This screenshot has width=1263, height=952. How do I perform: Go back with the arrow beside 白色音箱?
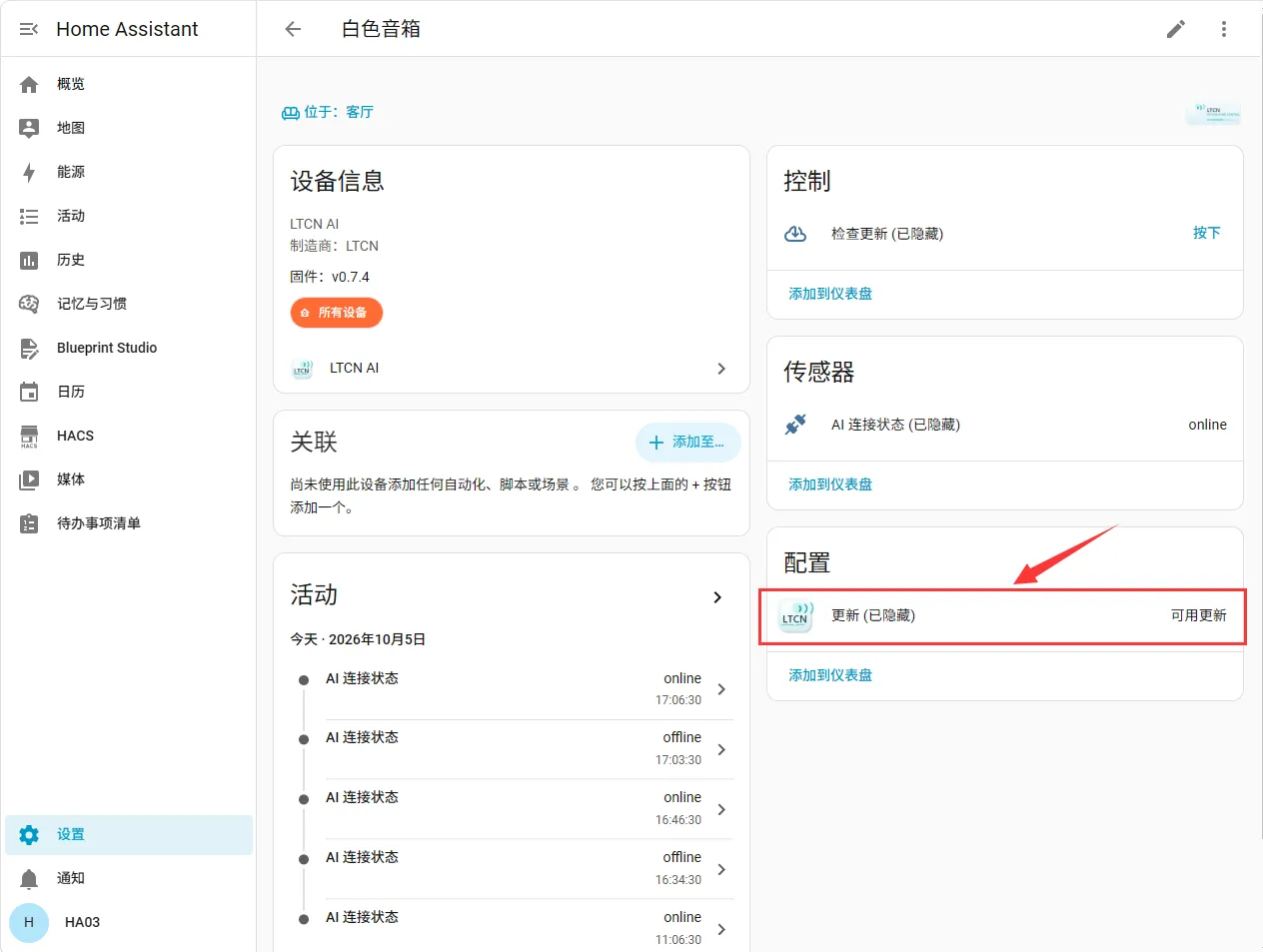click(293, 29)
